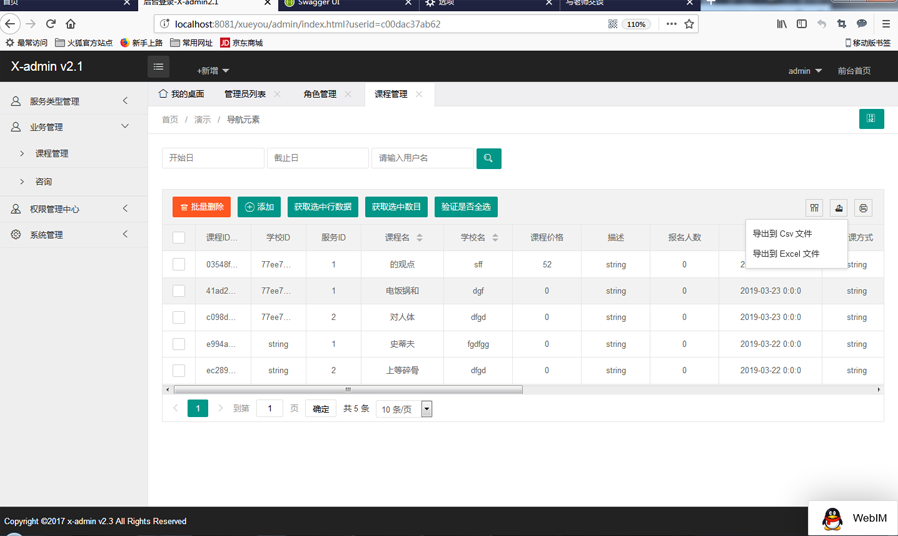Close the 课程管理 tab
This screenshot has height=536, width=898.
click(x=419, y=94)
